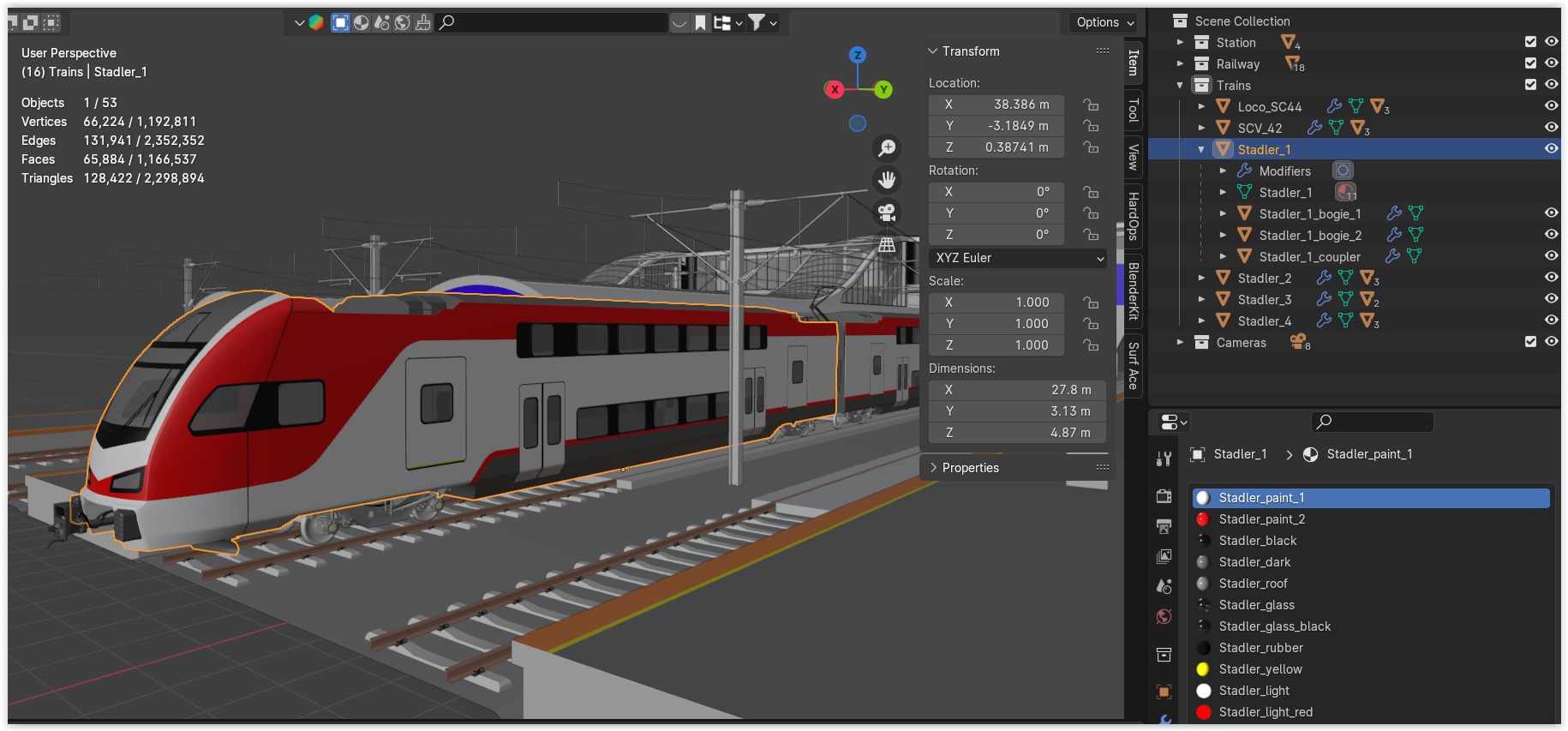Select Stadler_3 in the outliner
1568x731 pixels.
pos(1264,299)
